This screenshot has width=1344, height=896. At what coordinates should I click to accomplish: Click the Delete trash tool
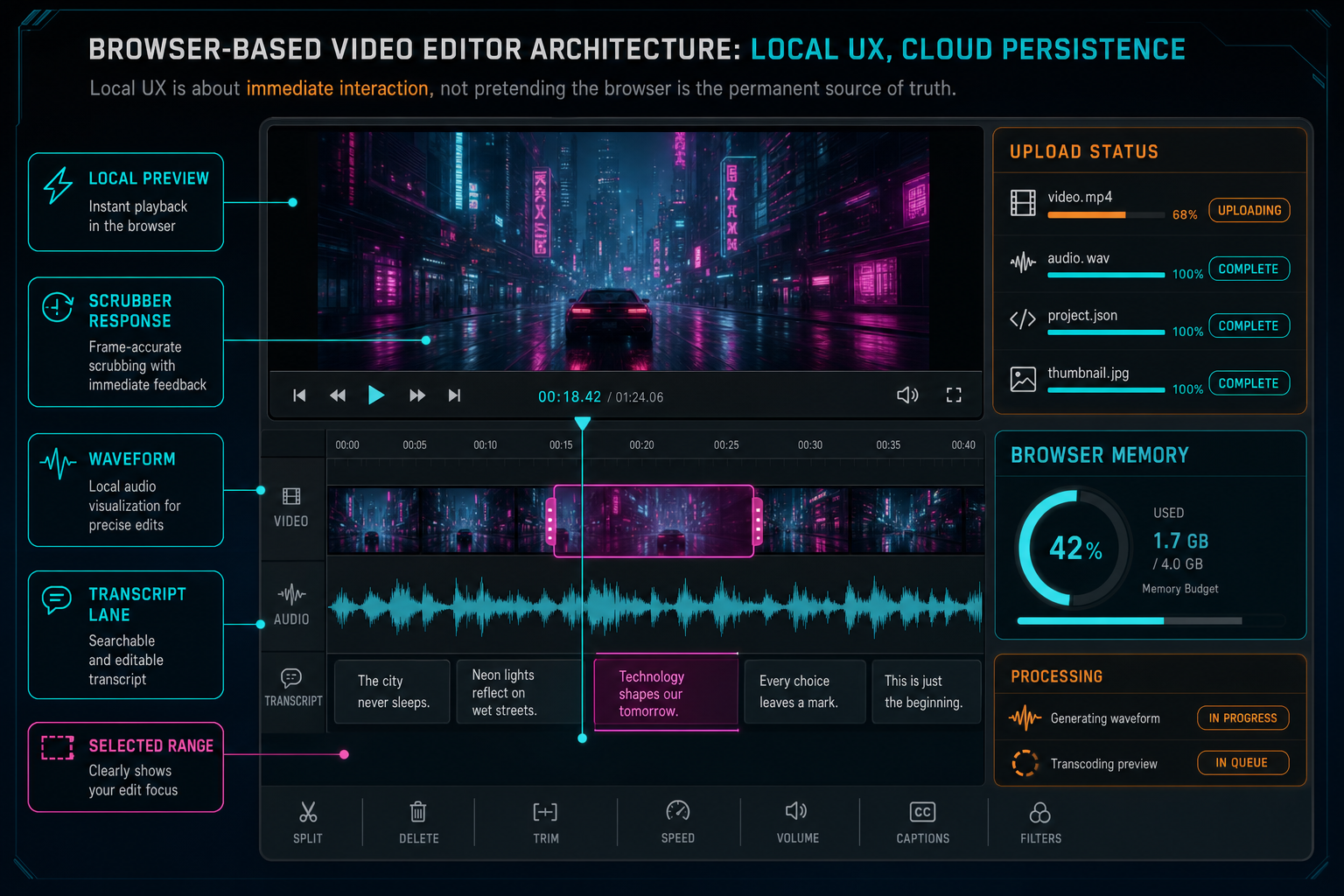(x=418, y=821)
